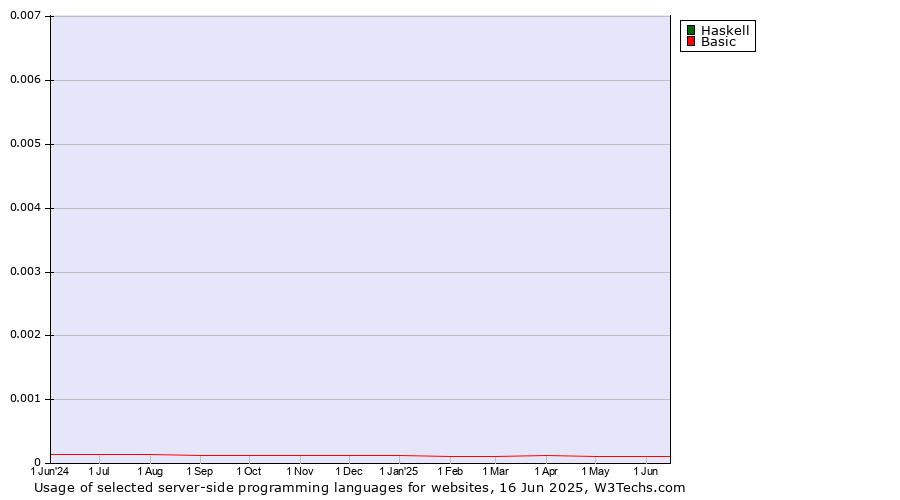Click the 0.003 y-axis label
The width and height of the screenshot is (900, 500).
coord(25,272)
